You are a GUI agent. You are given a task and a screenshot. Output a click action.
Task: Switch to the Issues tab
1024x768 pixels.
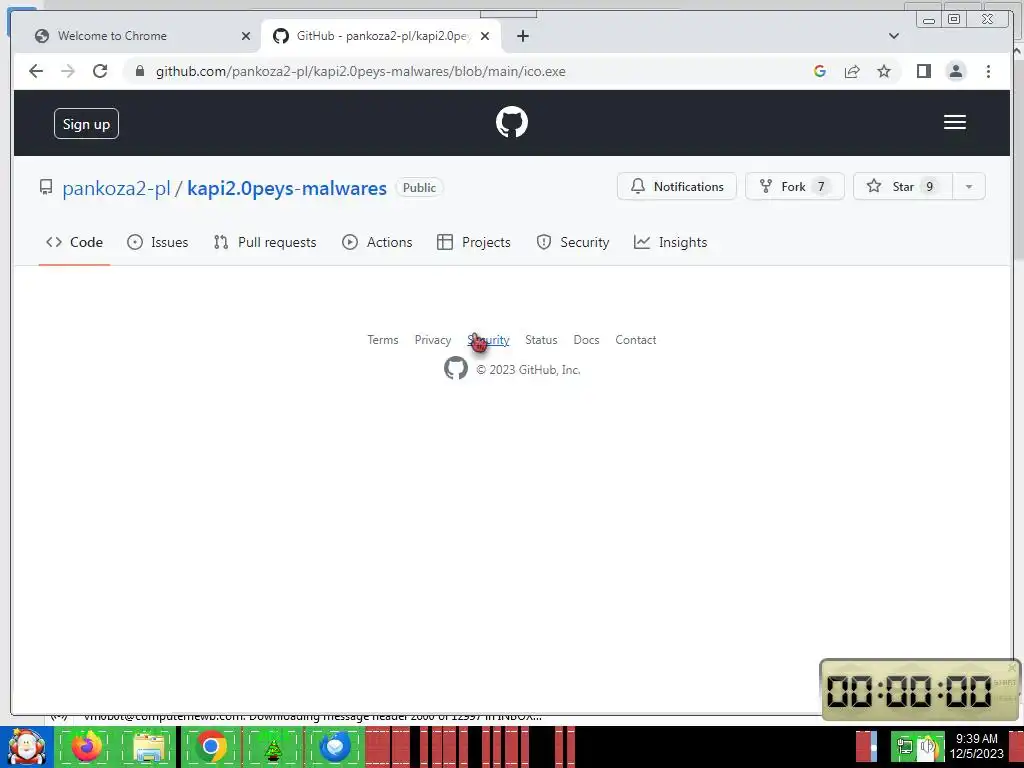pyautogui.click(x=157, y=242)
